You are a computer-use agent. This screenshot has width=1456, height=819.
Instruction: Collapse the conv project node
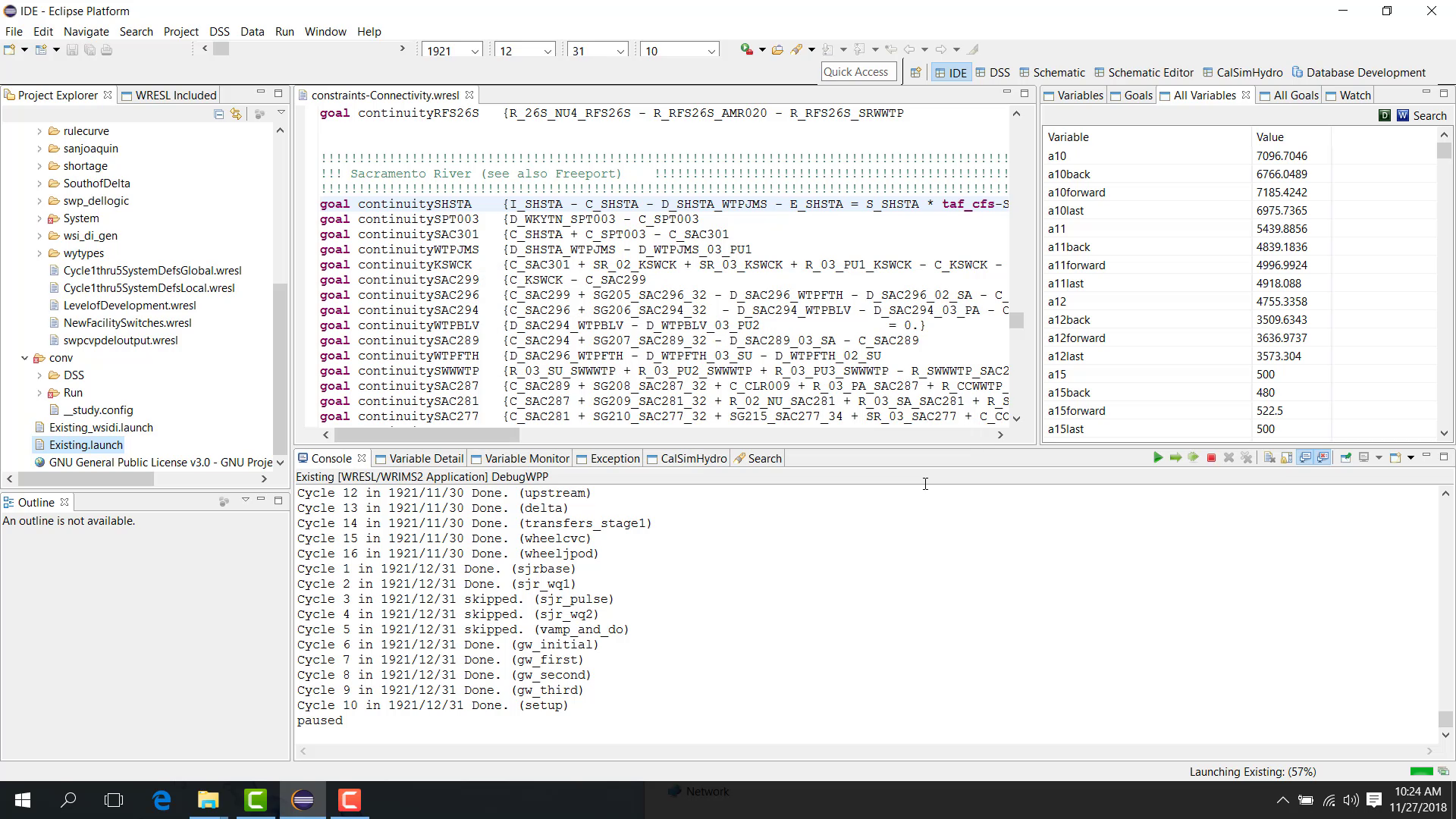point(25,358)
